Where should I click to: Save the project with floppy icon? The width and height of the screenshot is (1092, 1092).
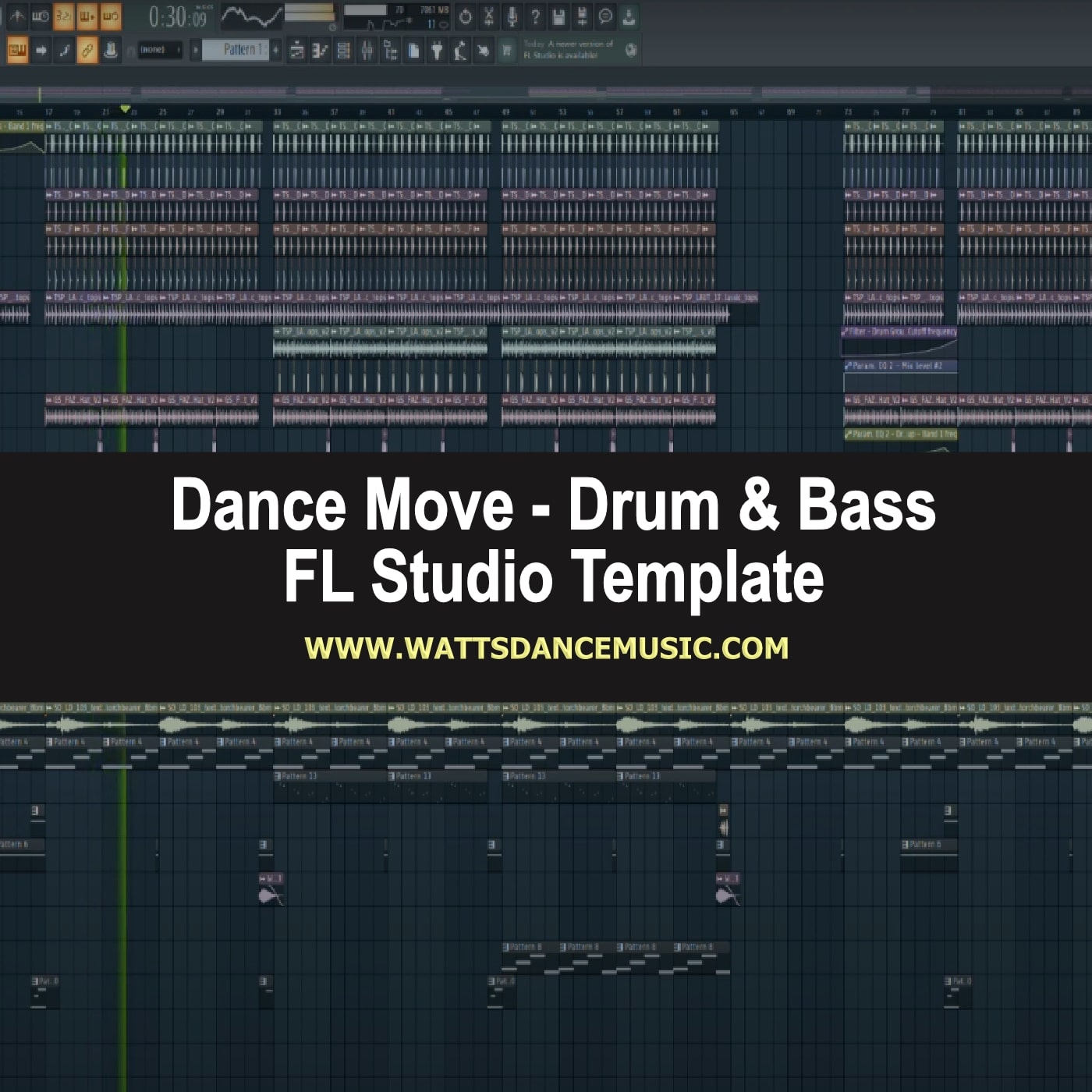pyautogui.click(x=558, y=16)
